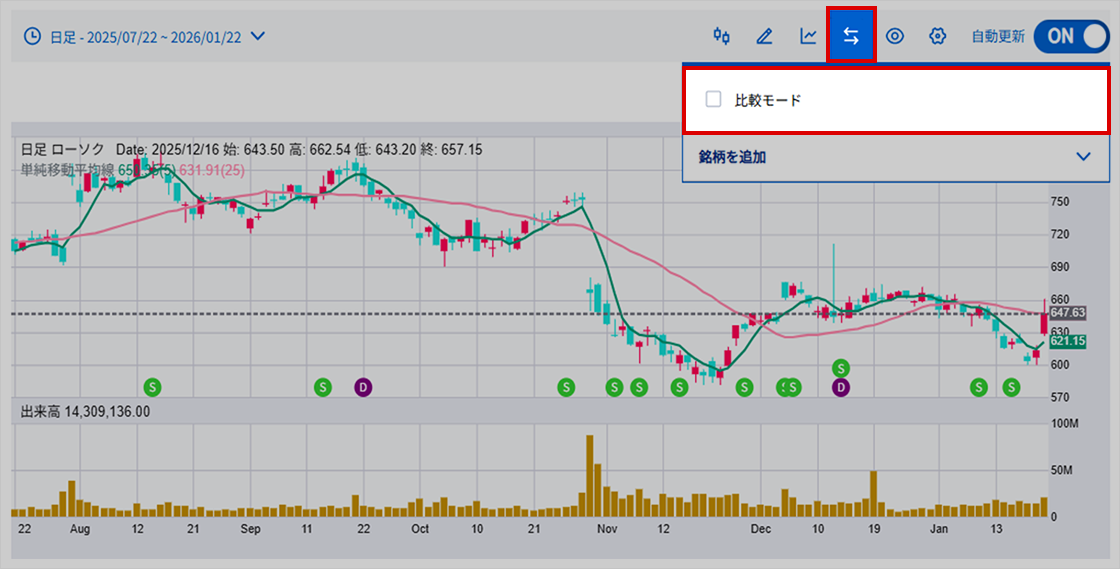The height and width of the screenshot is (569, 1120).
Task: Open the date range dropdown arrow
Action: click(x=258, y=37)
